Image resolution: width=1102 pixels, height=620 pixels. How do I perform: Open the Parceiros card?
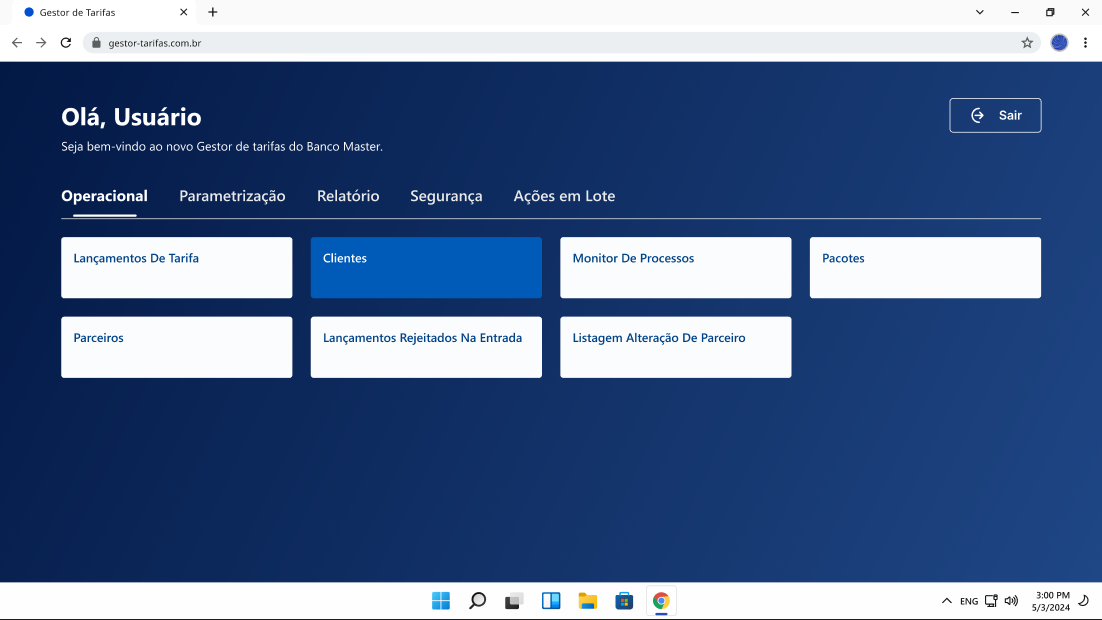176,347
